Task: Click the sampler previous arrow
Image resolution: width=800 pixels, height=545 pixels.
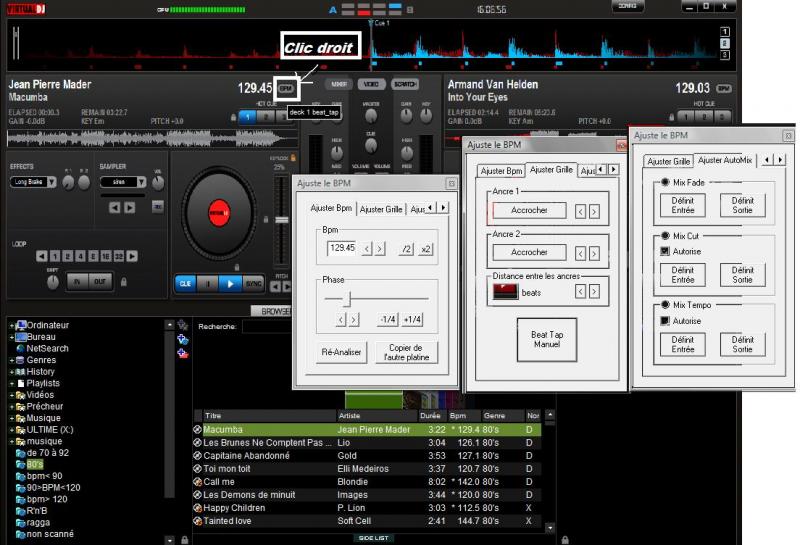Action: pyautogui.click(x=115, y=207)
